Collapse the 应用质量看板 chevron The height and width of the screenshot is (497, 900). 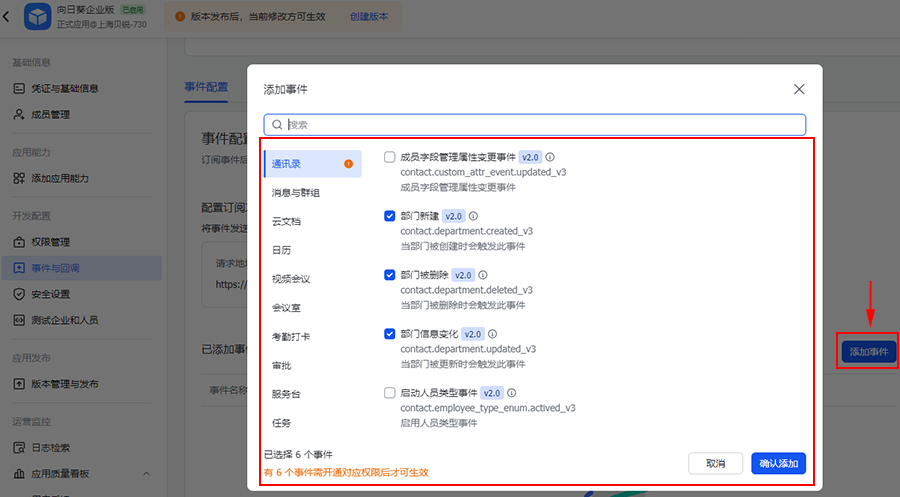[146, 473]
